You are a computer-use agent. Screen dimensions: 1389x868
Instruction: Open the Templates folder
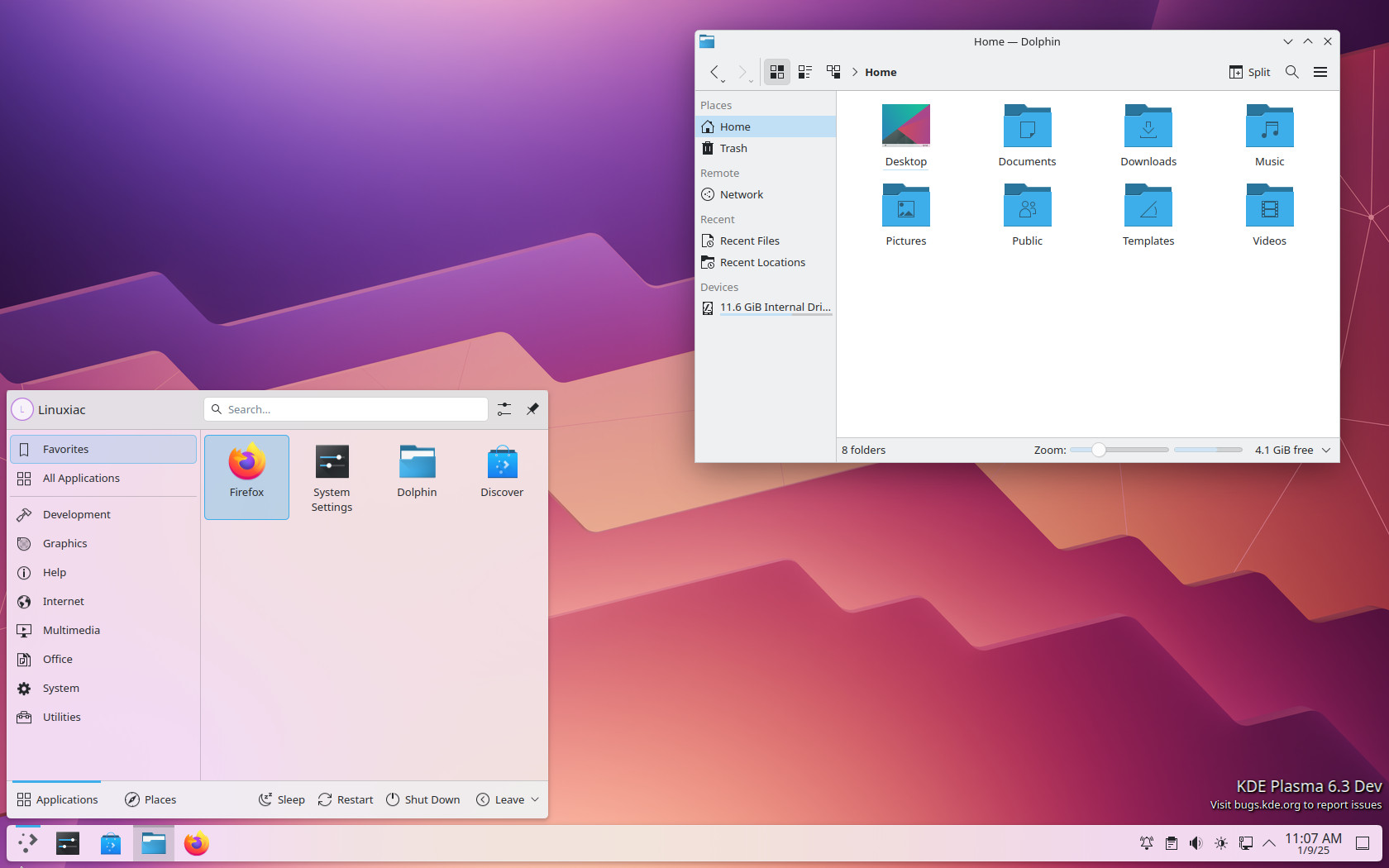coord(1148,215)
